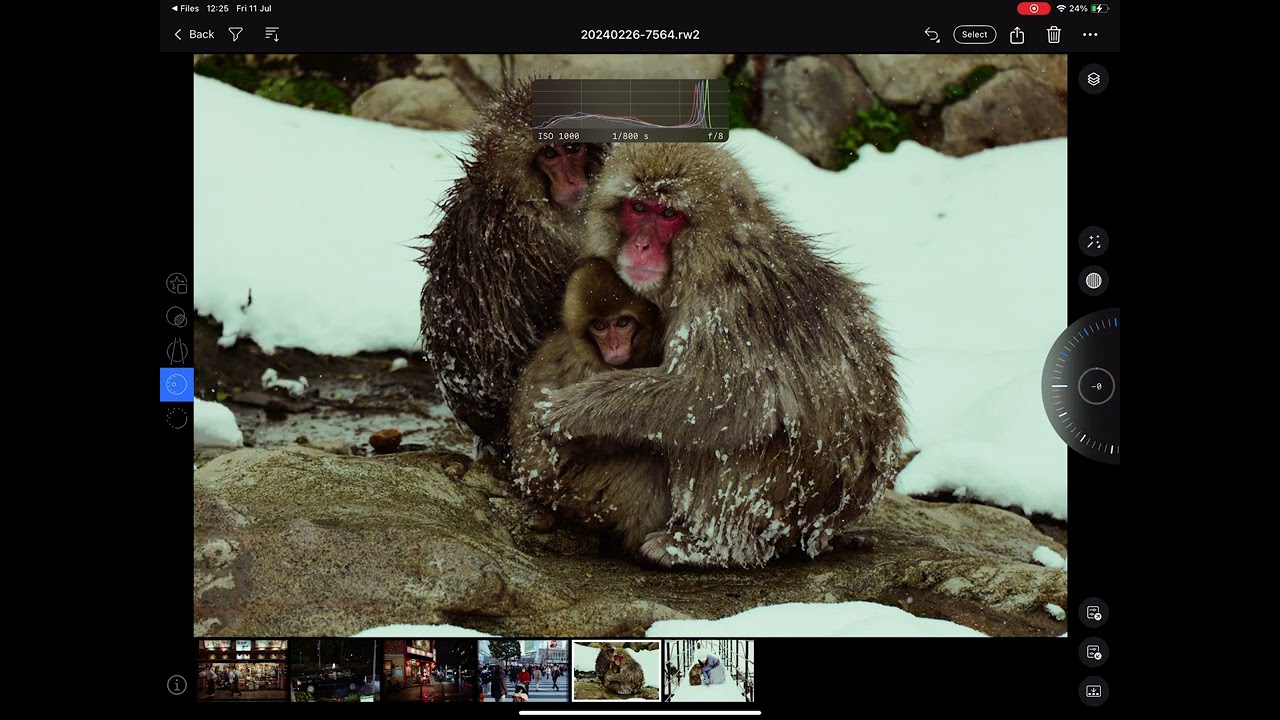
Task: Select the snowy bridge thumbnail
Action: click(709, 670)
